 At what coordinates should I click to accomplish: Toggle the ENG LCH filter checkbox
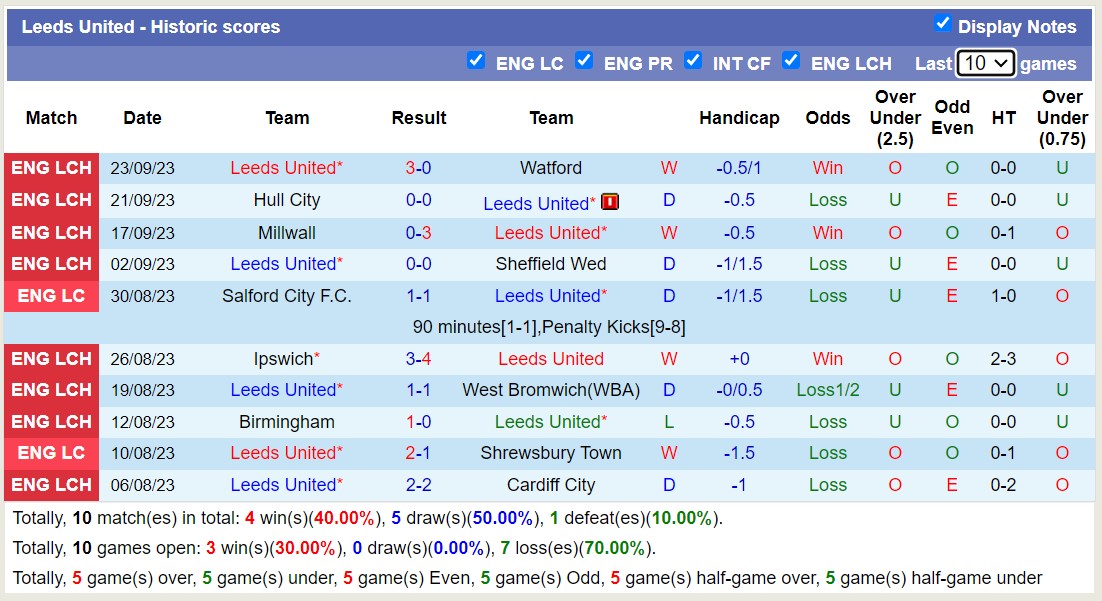791,60
